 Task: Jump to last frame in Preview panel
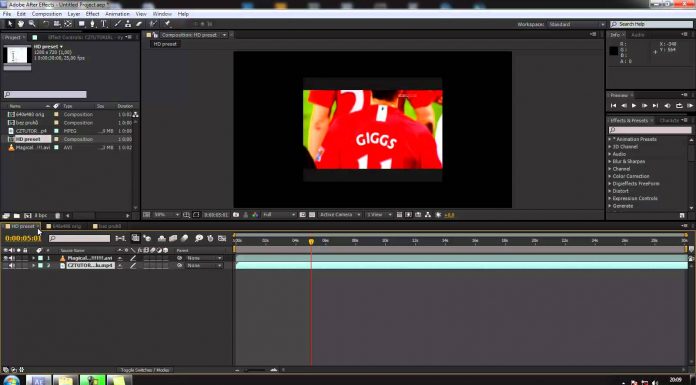pos(655,106)
